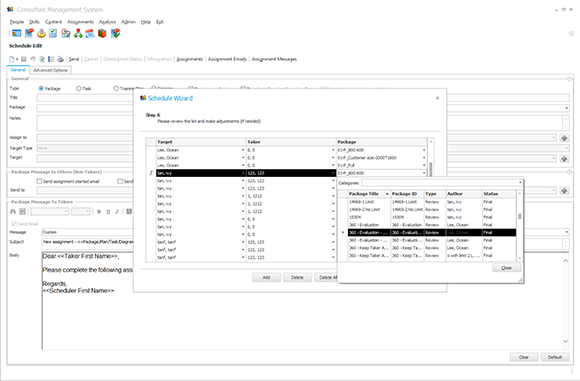This screenshot has height=381, width=580.
Task: Open the Message Custom dropdown arrow
Action: 567,232
